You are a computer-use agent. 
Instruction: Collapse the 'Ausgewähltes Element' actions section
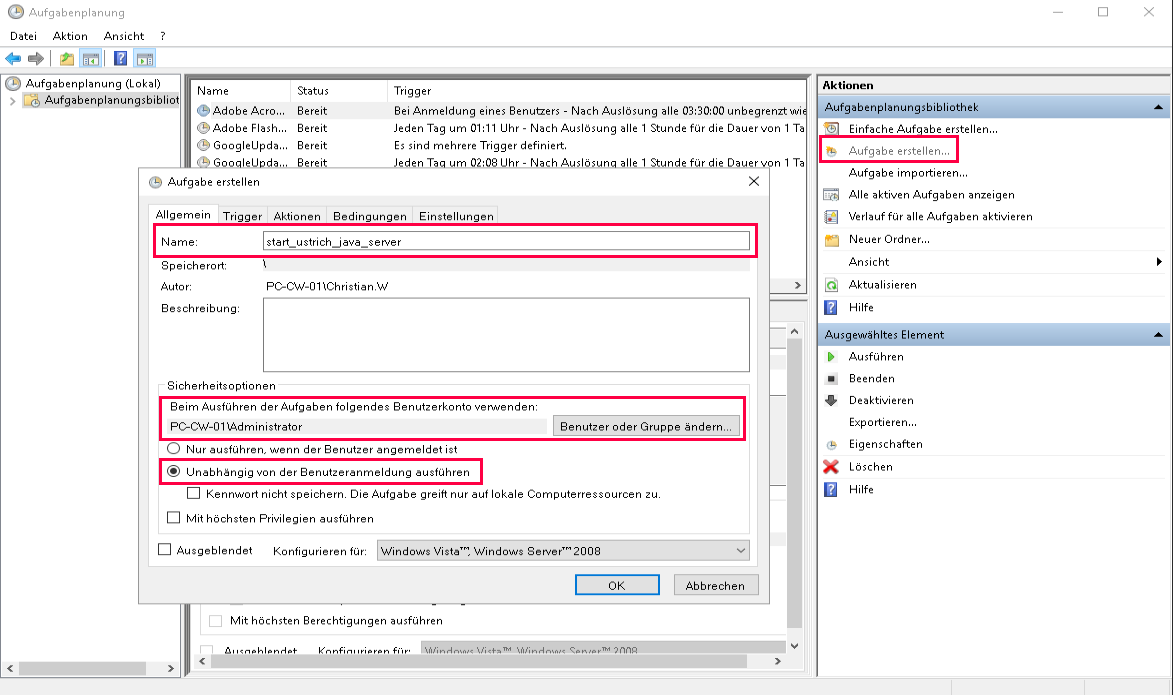click(x=1158, y=335)
